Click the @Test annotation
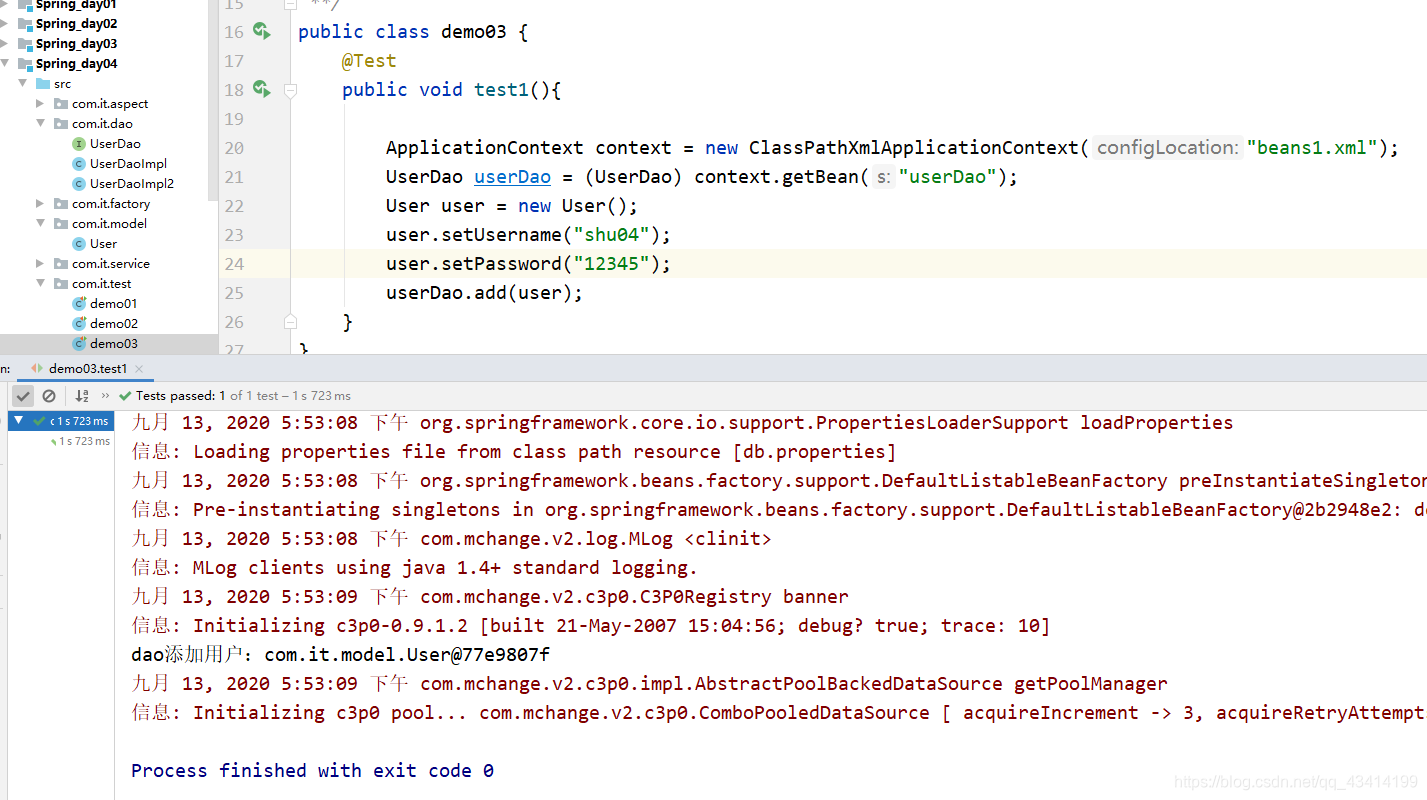 369,61
